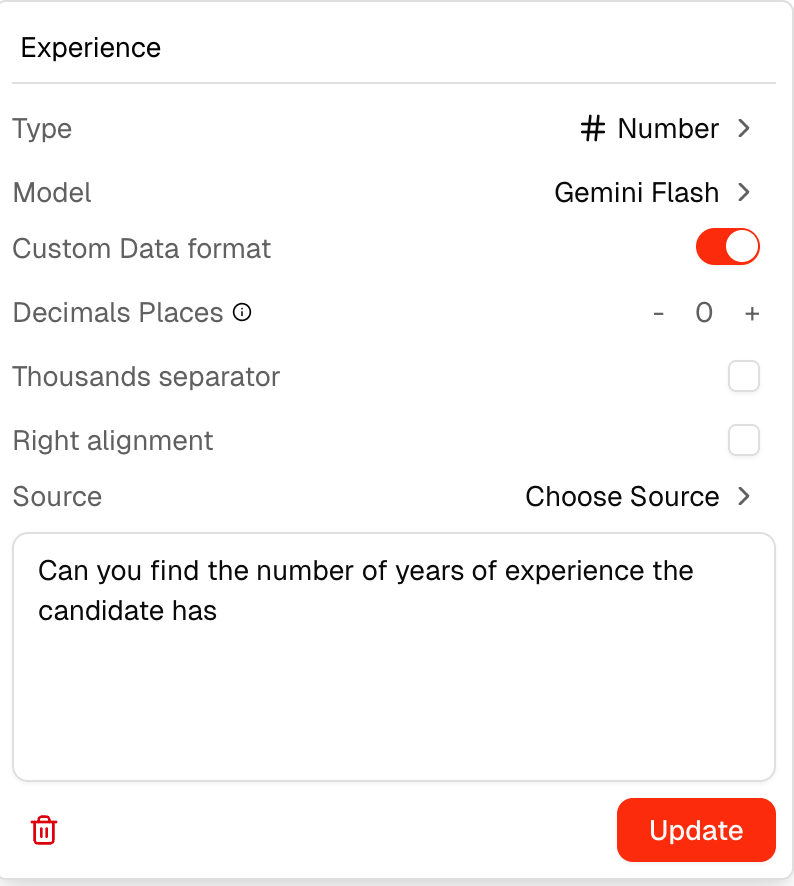Image resolution: width=794 pixels, height=886 pixels.
Task: Decrease decimal places with the minus sign
Action: (x=658, y=314)
